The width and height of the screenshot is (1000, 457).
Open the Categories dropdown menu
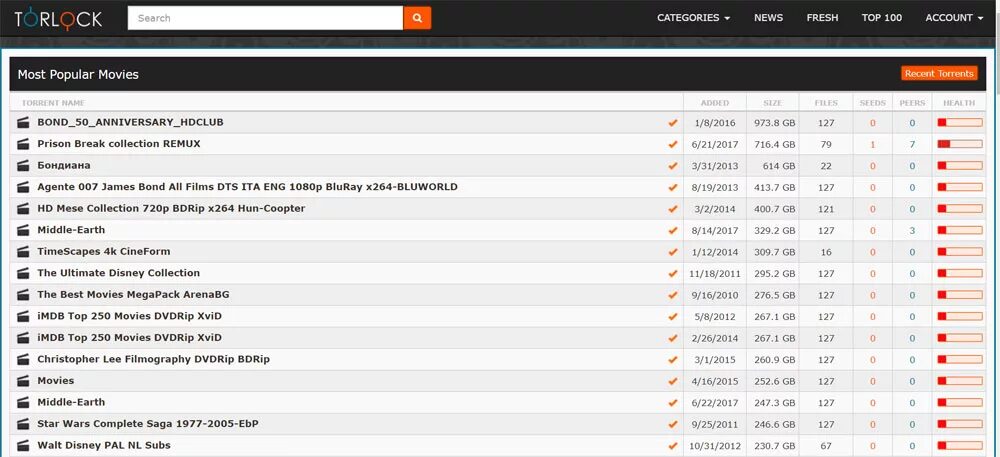pos(693,18)
